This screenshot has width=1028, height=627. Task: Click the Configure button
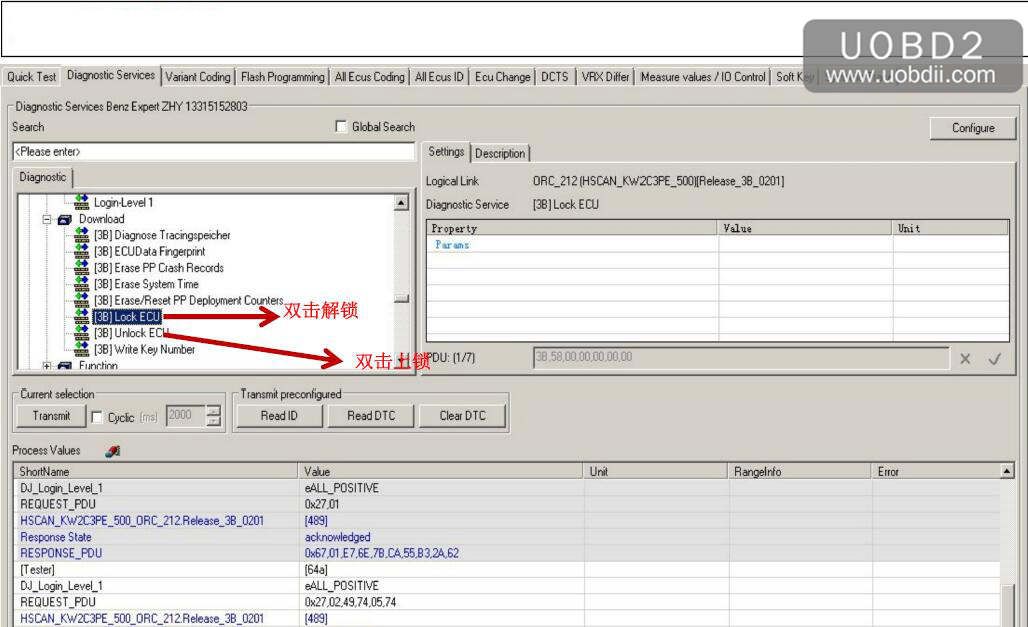[x=973, y=128]
